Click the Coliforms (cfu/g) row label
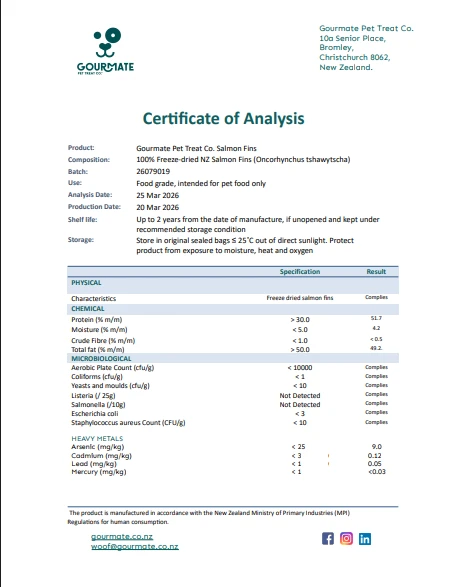 click(x=97, y=377)
